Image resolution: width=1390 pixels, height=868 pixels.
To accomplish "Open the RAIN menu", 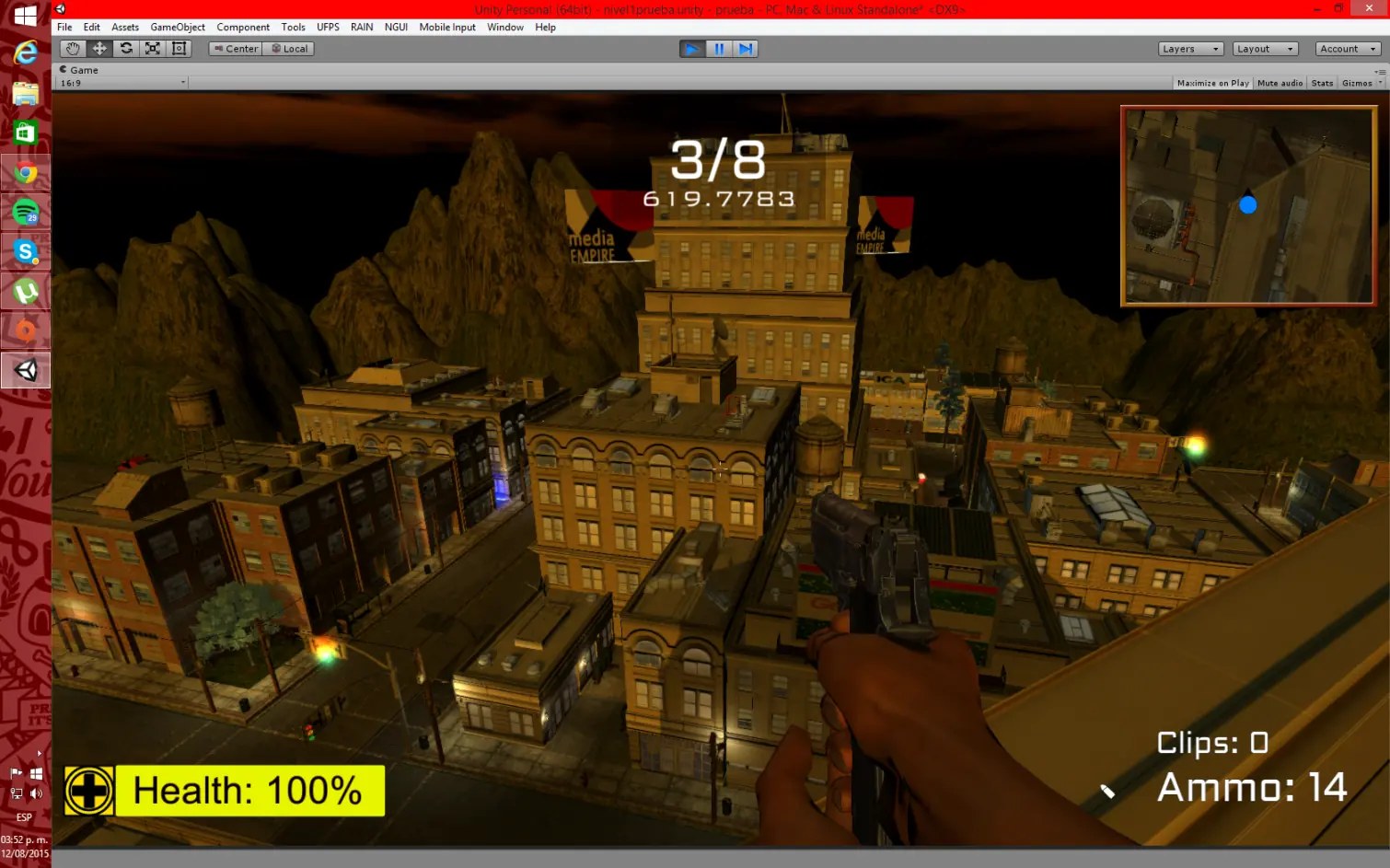I will pyautogui.click(x=362, y=27).
